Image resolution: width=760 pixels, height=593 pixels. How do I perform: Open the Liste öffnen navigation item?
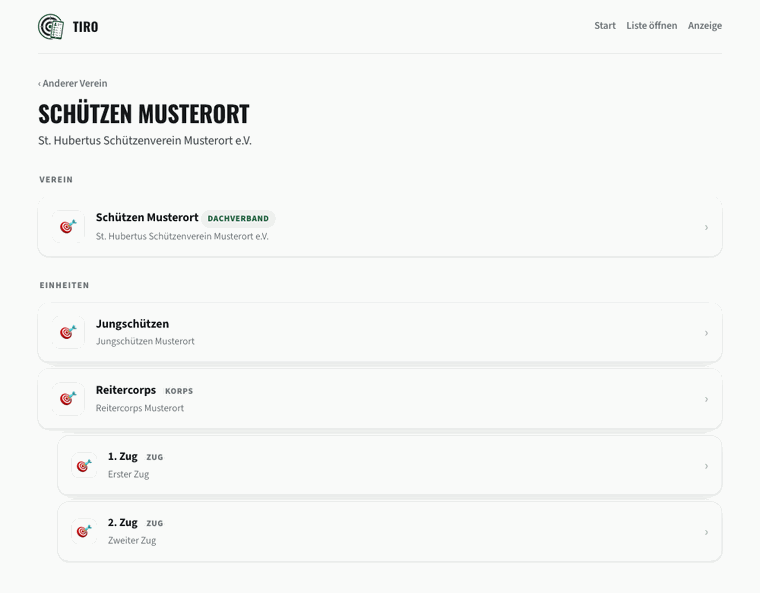(651, 26)
